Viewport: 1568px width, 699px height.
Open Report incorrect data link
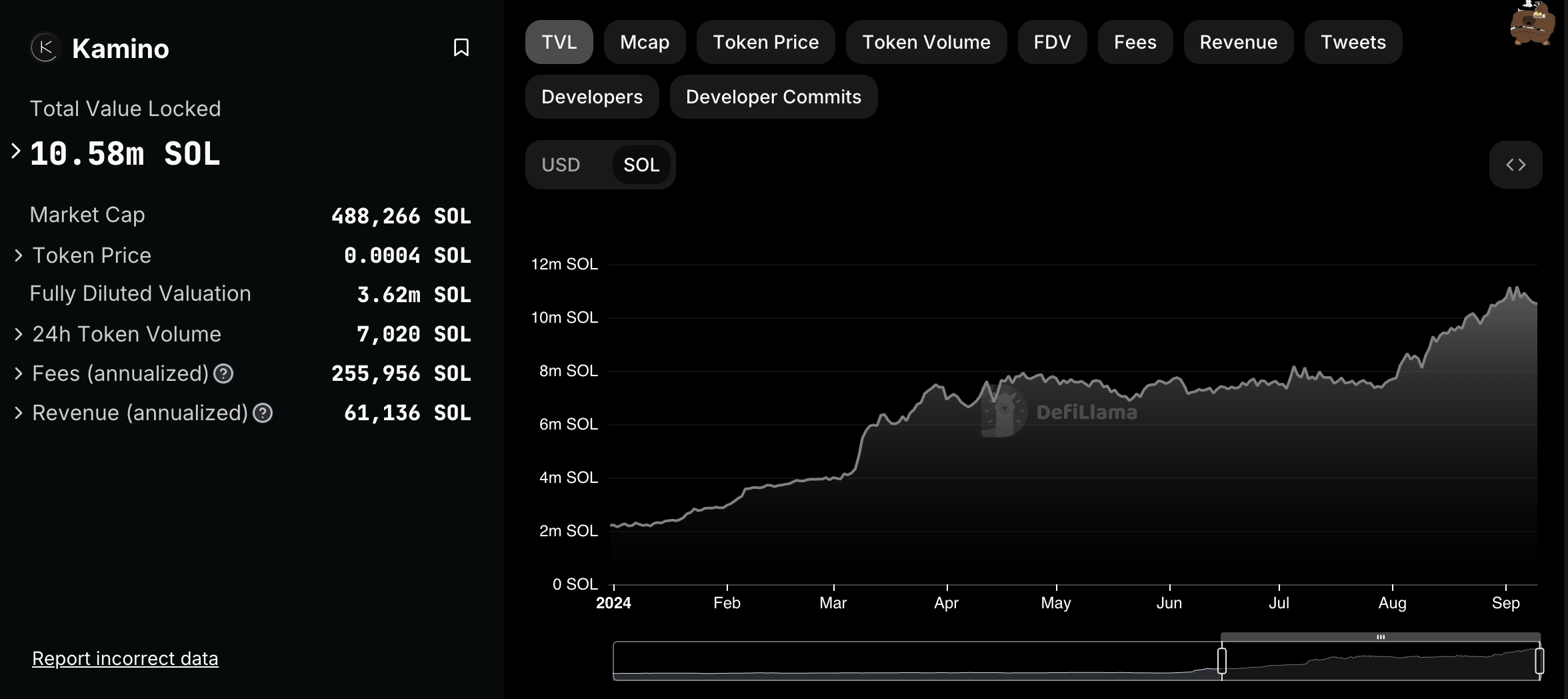[125, 658]
